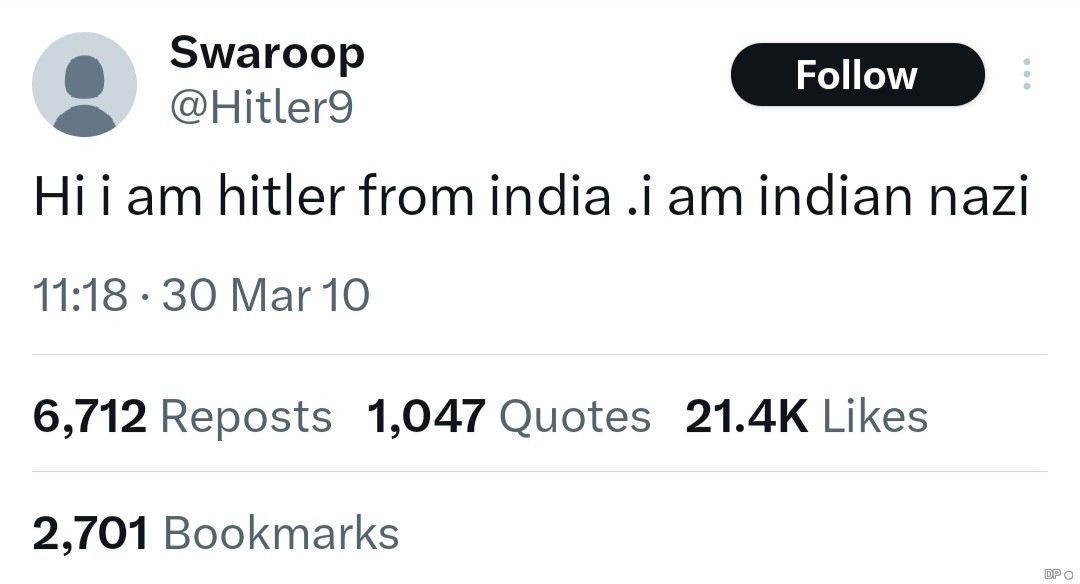View the list under the Reposts label
Screen dimensions: 1080x584
[246, 416]
